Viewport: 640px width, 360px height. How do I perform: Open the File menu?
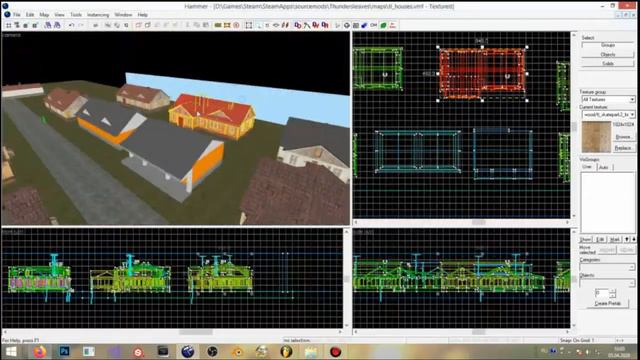point(16,15)
